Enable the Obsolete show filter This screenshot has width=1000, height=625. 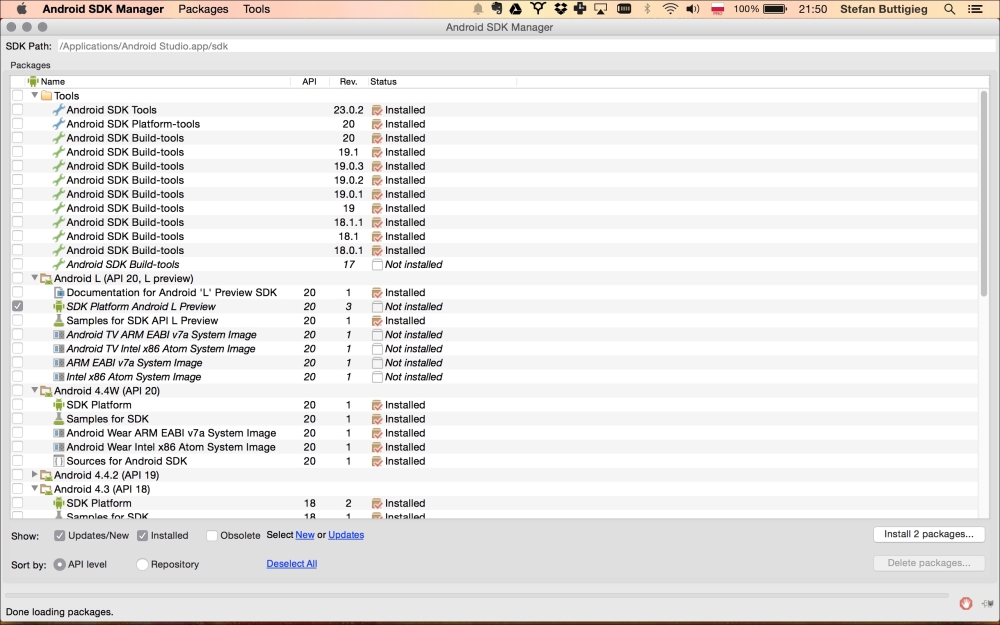[212, 536]
